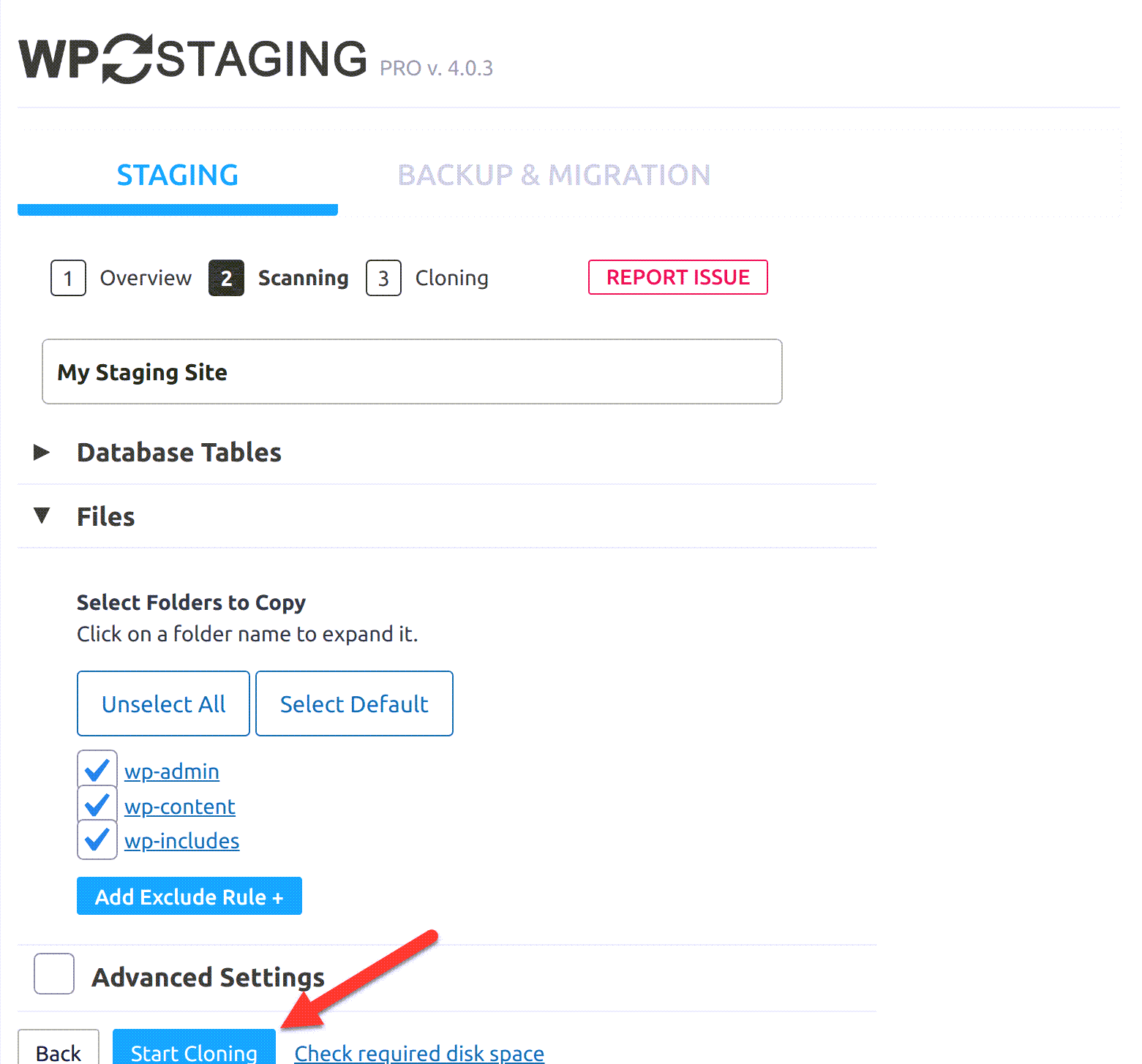
Task: Collapse the Files section
Action: click(x=105, y=516)
